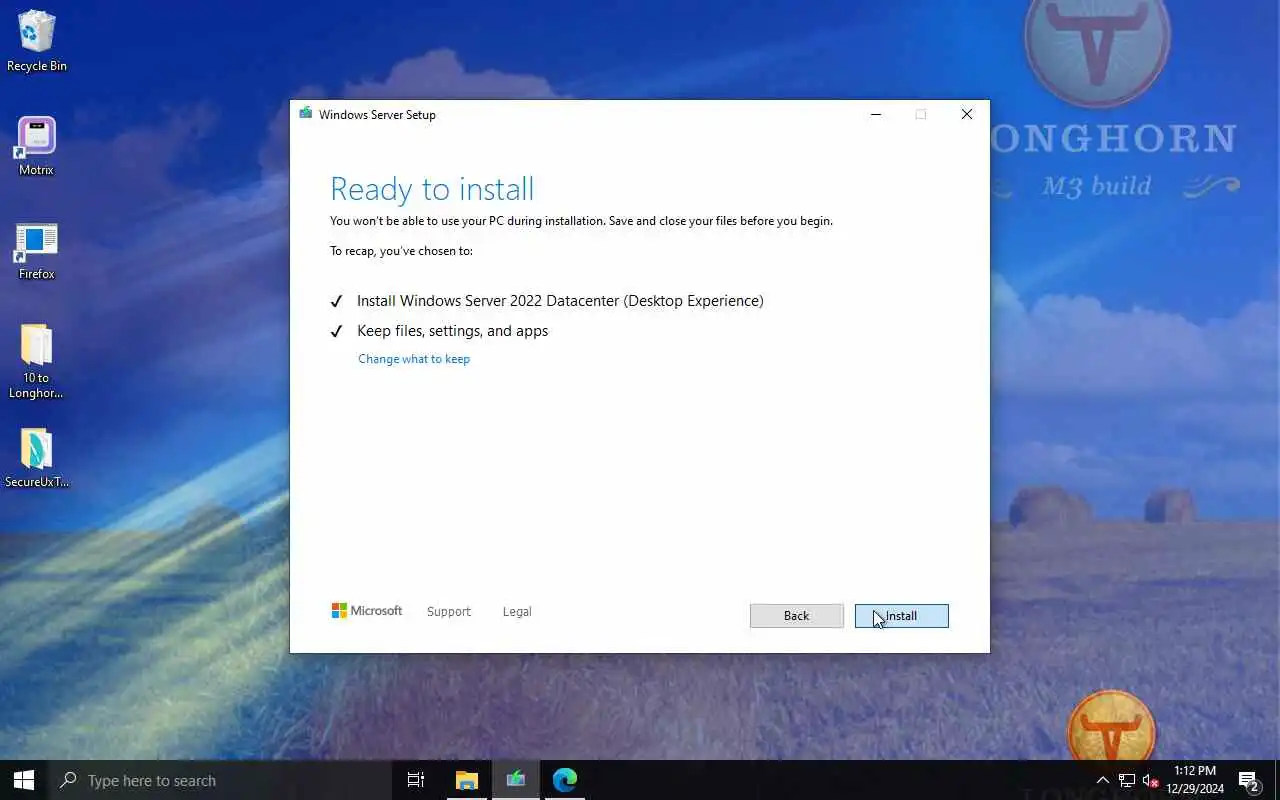Open File Explorer from the taskbar
Image resolution: width=1280 pixels, height=800 pixels.
point(467,780)
